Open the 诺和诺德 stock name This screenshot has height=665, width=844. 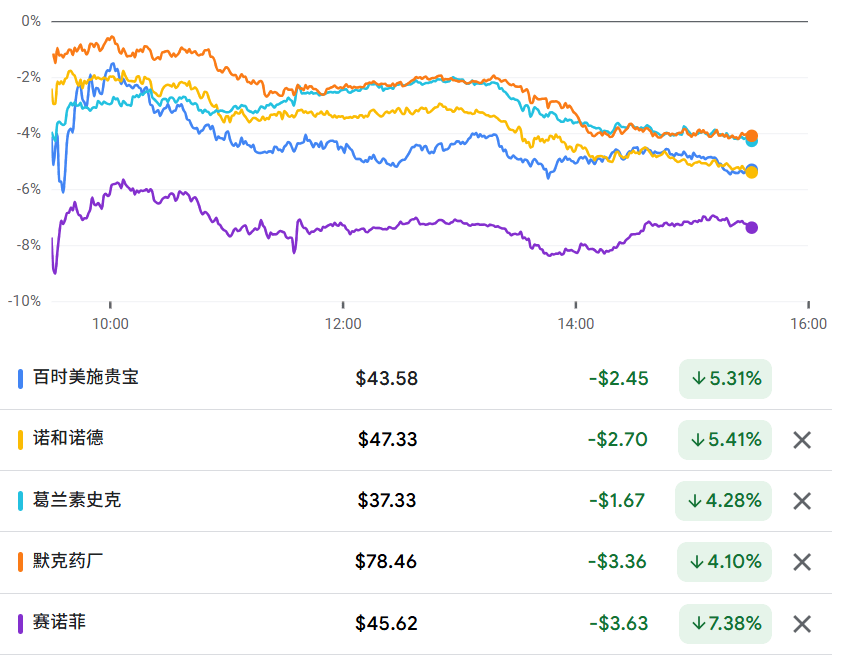pos(68,438)
